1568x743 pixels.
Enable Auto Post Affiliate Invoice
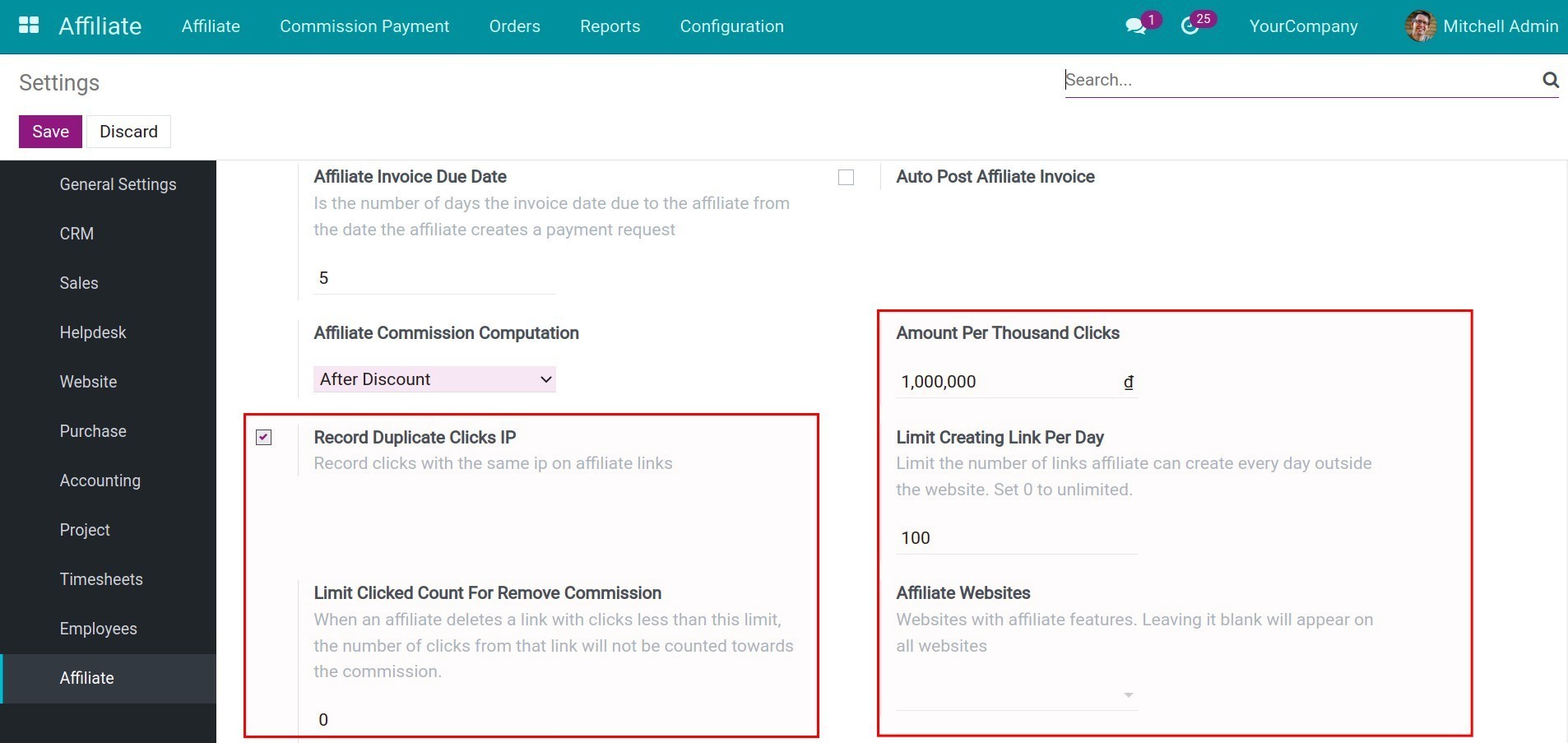846,177
